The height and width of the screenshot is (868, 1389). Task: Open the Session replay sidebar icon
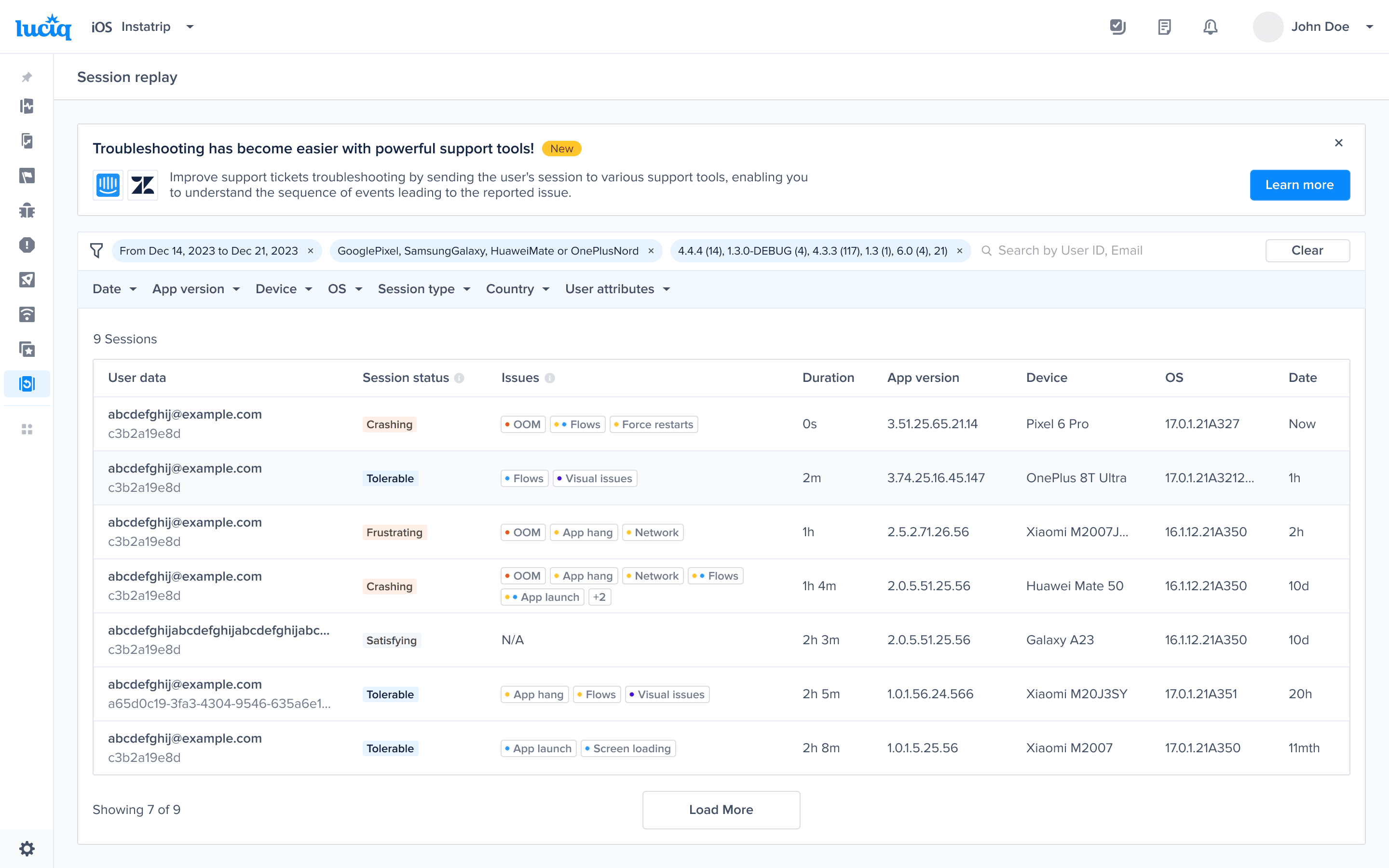point(27,383)
